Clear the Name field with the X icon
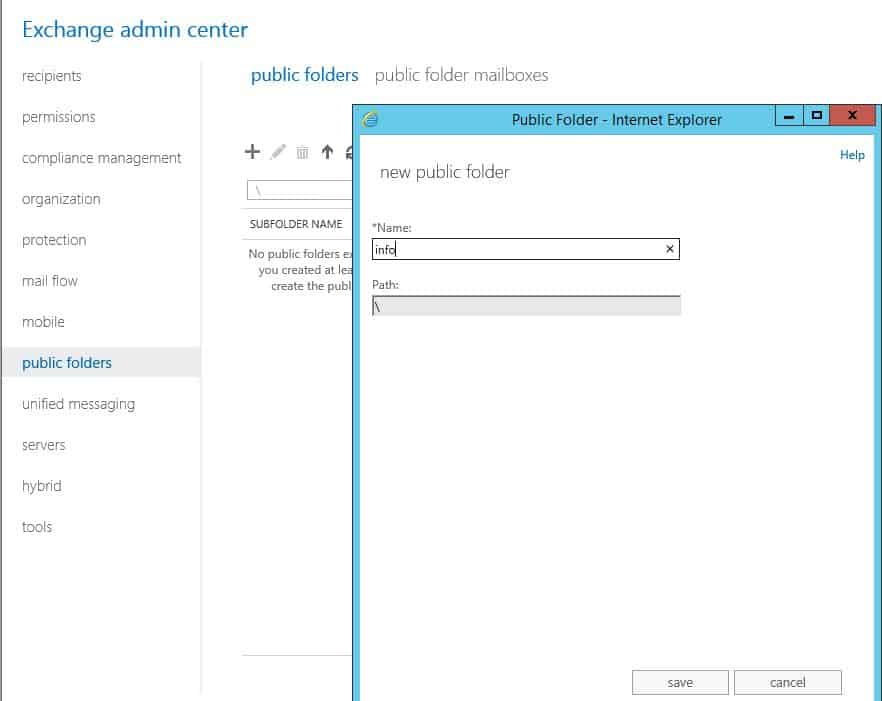This screenshot has width=882, height=701. pos(670,249)
